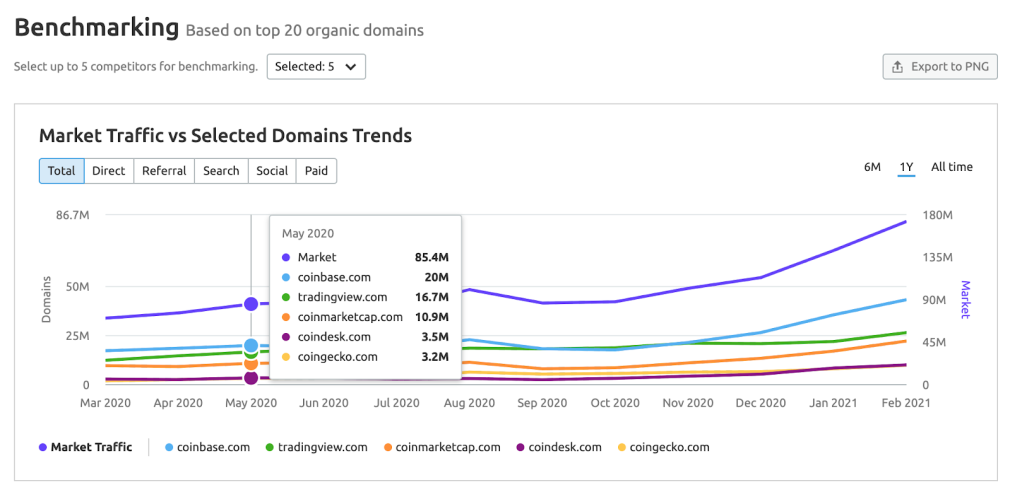The image size is (1010, 492).
Task: Set time range to 6M
Action: 872,167
